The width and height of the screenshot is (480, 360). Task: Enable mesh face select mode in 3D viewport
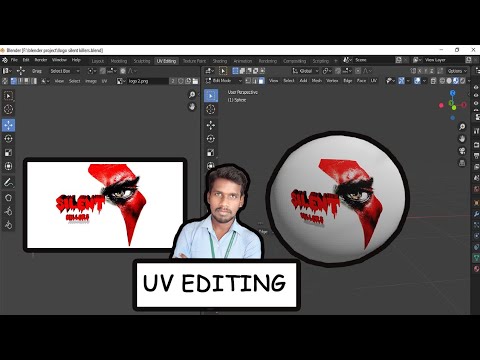pyautogui.click(x=261, y=81)
